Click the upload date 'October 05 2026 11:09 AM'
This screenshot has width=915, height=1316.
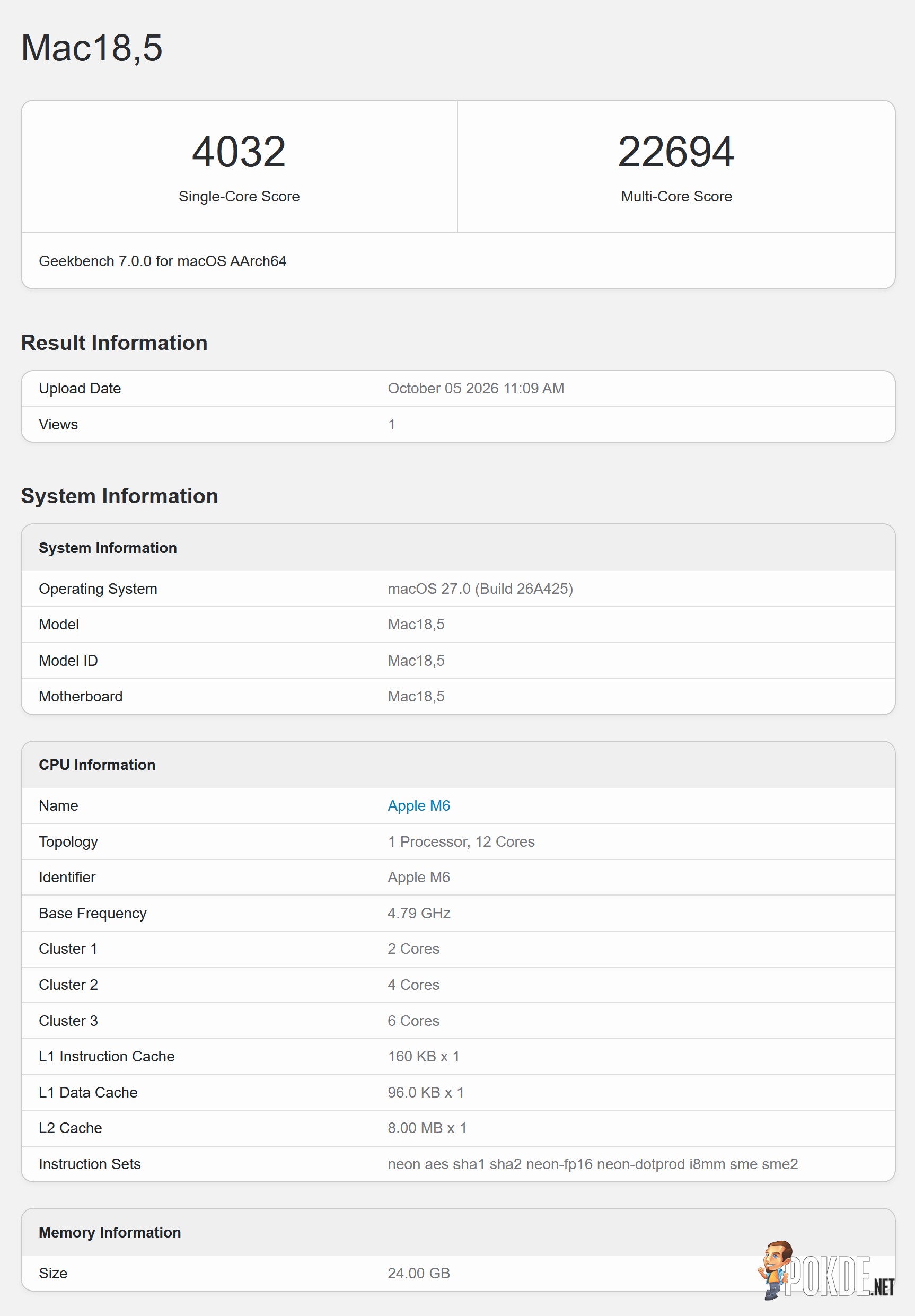476,389
